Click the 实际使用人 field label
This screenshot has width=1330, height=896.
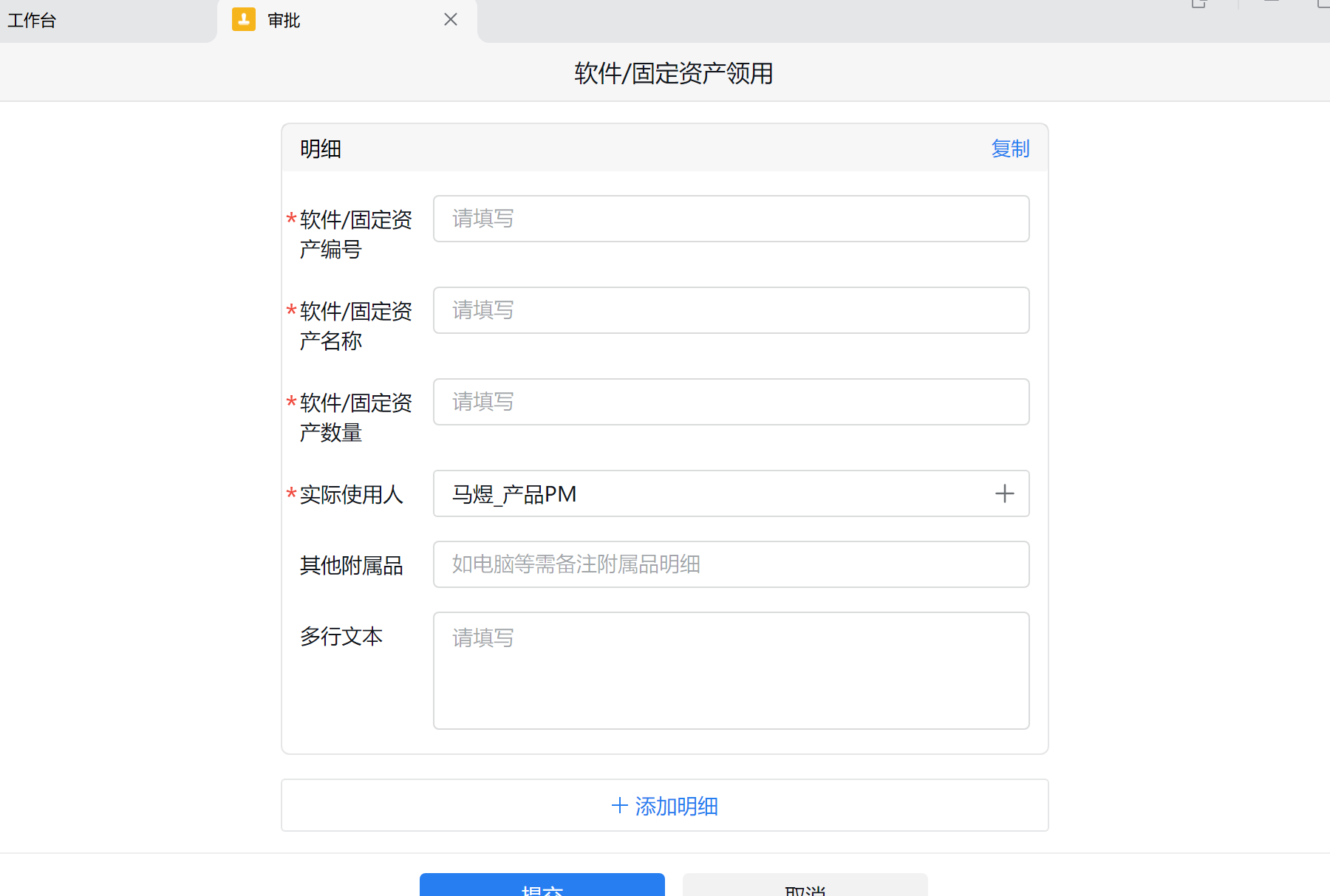351,494
